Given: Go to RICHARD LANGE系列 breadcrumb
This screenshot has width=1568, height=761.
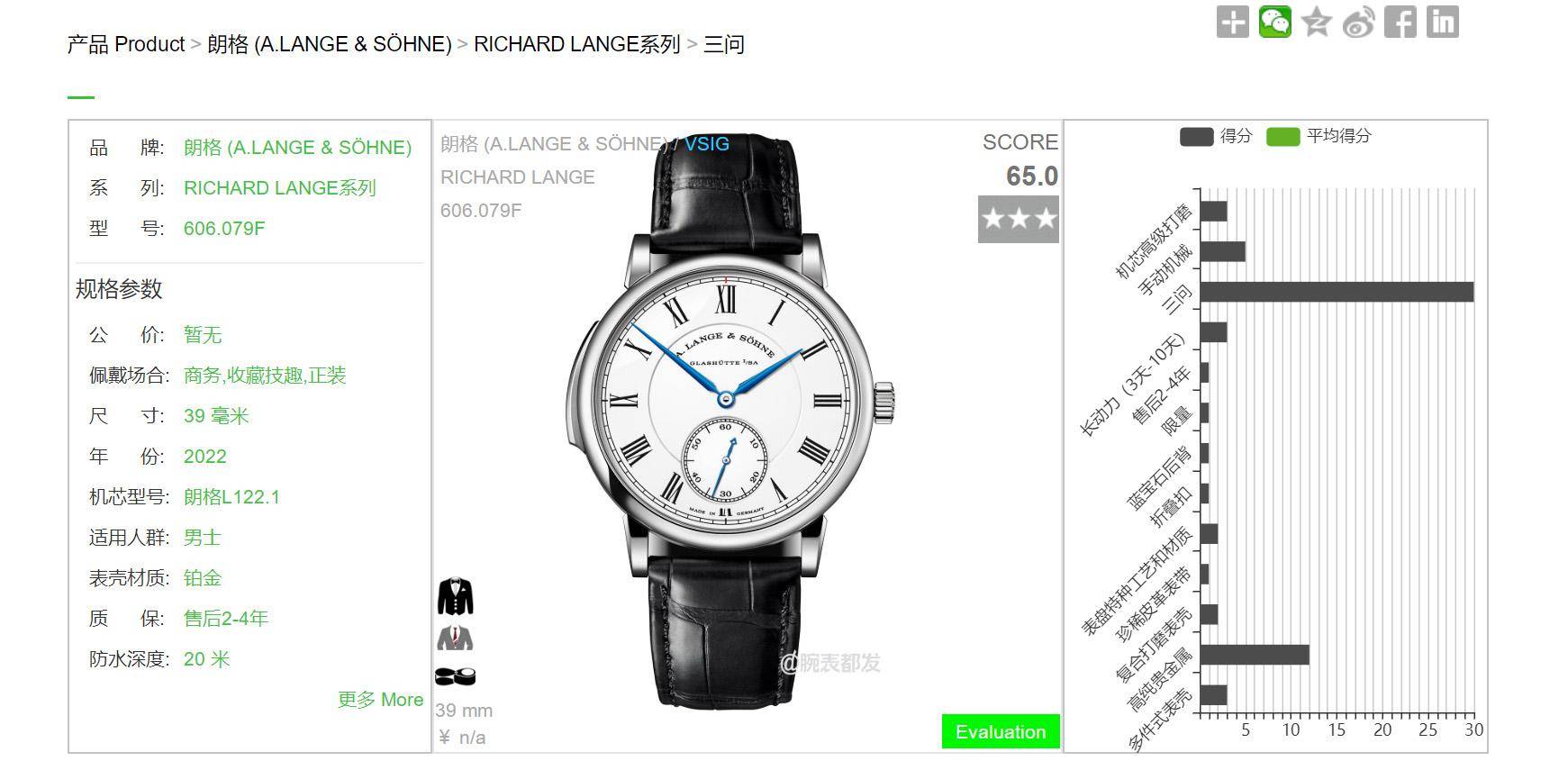Looking at the screenshot, I should click(576, 44).
